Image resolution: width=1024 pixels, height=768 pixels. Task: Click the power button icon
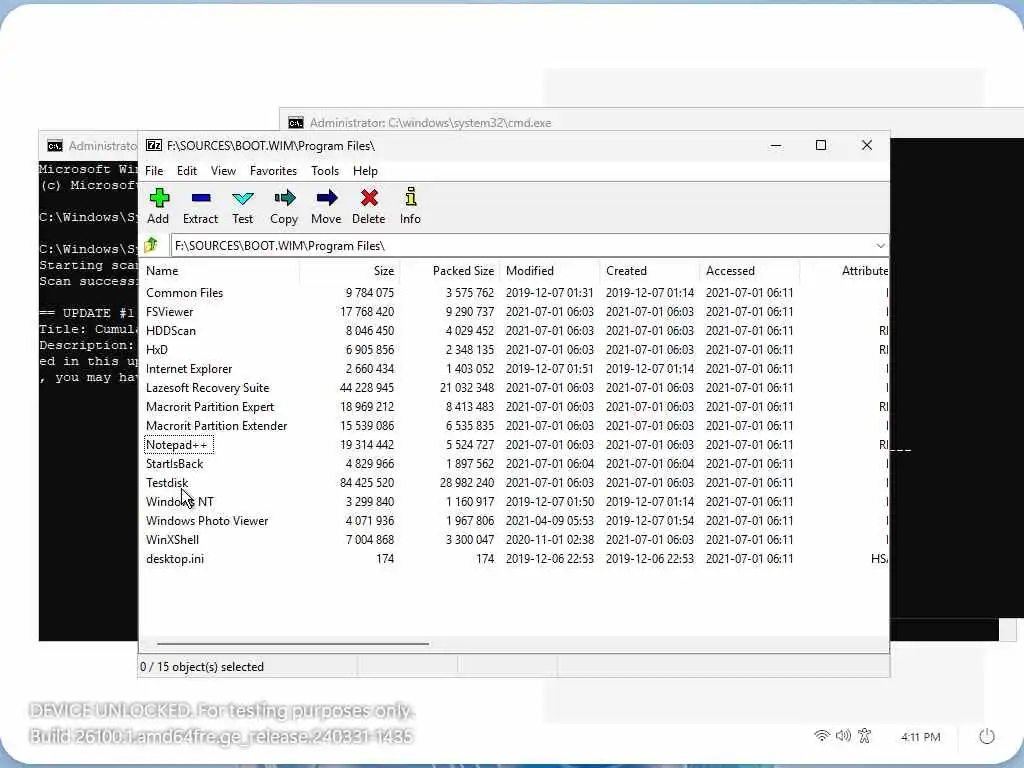tap(987, 737)
